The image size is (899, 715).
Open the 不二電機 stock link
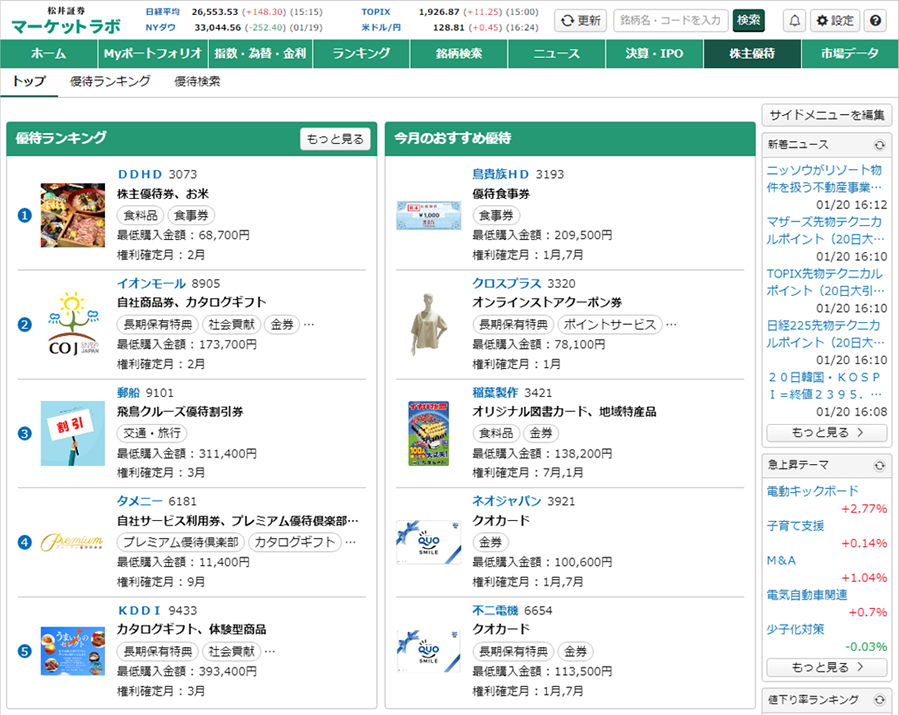coord(495,611)
